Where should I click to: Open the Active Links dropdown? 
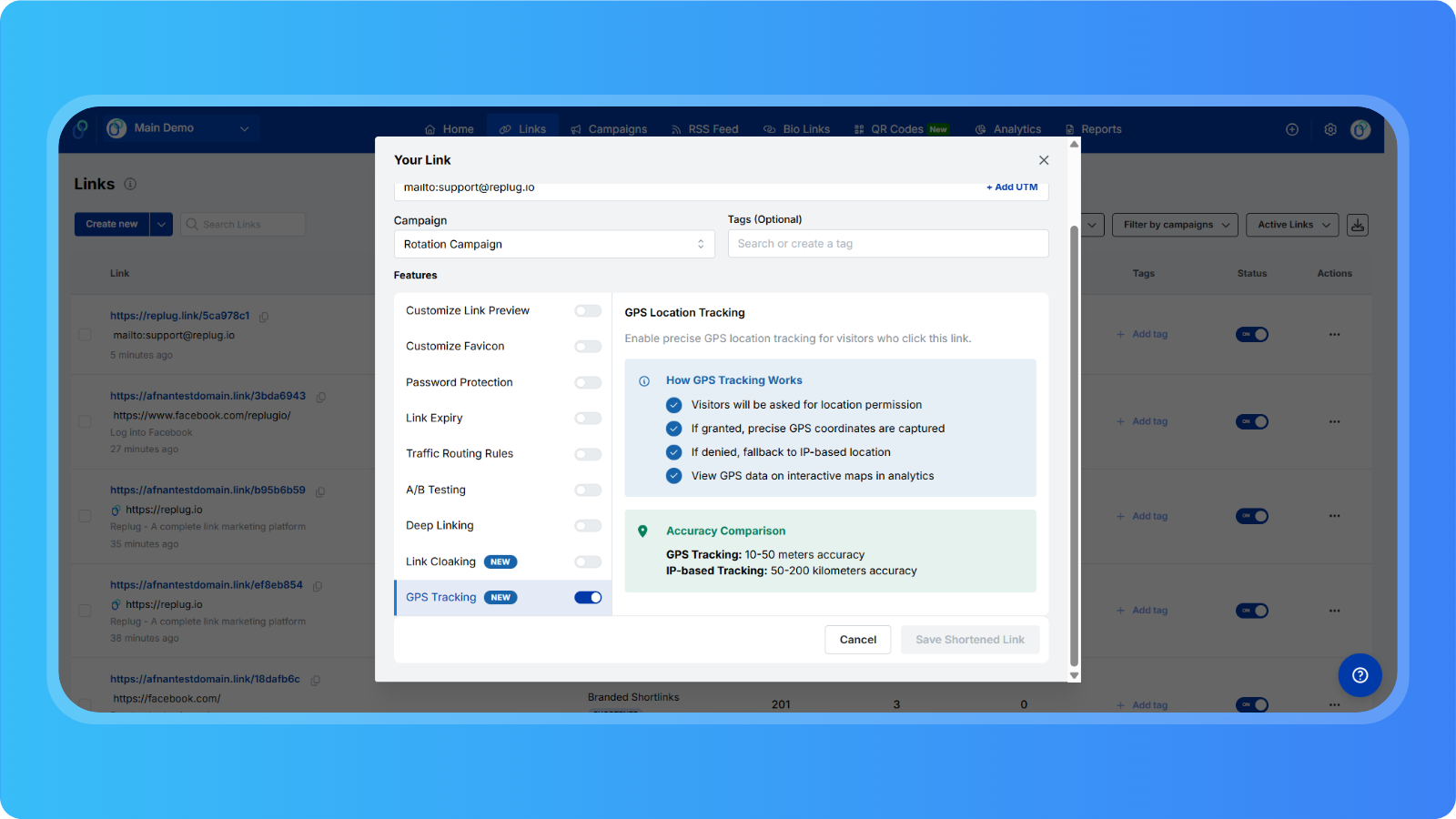point(1293,225)
